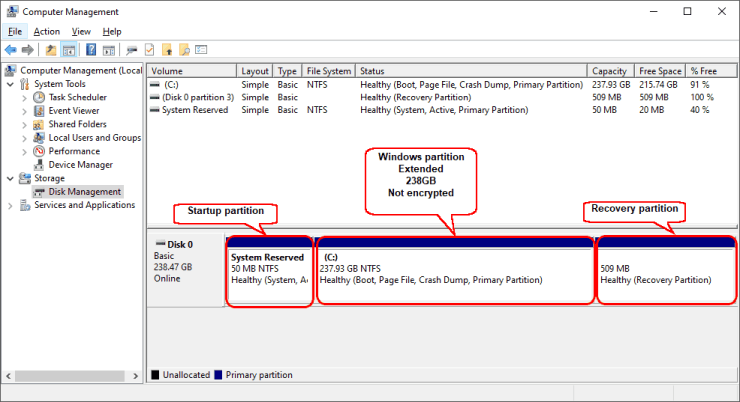The image size is (740, 402).
Task: Click the tree scrollbar left arrow
Action: tap(8, 376)
